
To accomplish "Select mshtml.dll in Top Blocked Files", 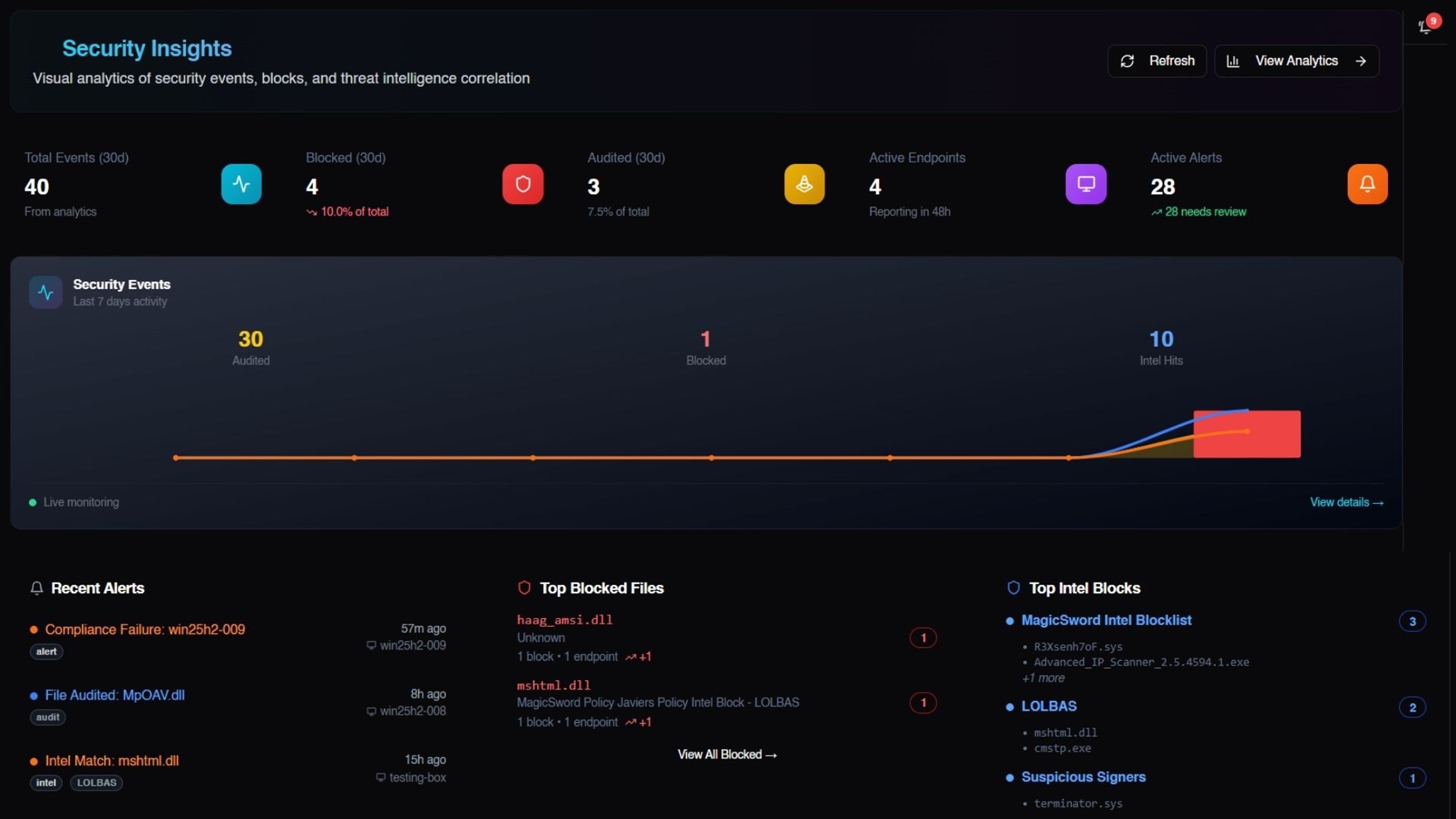I will pos(553,685).
